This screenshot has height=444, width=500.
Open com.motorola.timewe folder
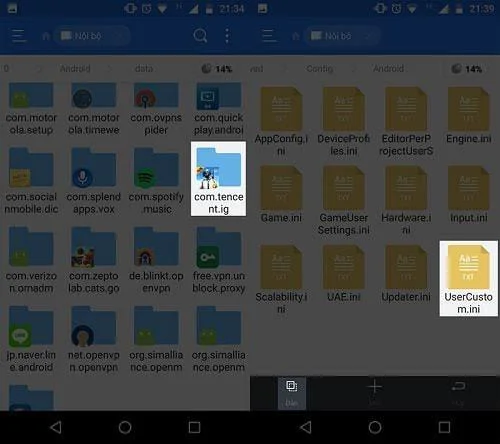[94, 109]
